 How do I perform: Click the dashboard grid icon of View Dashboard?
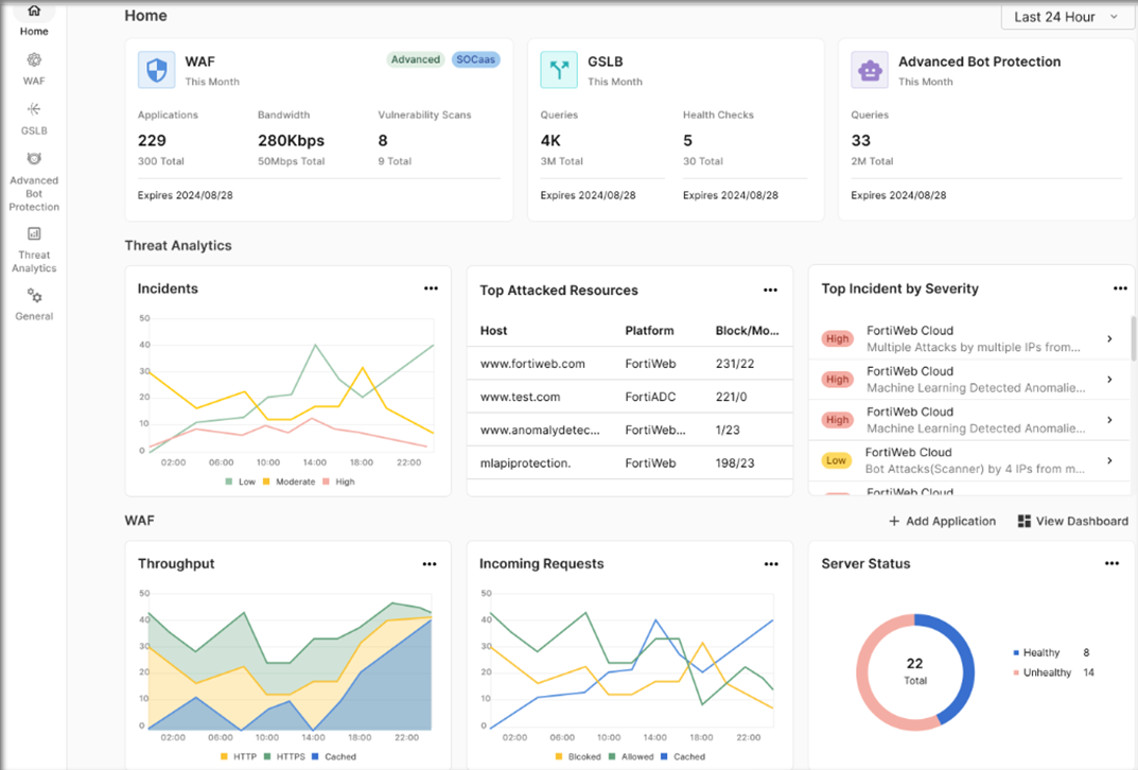pos(1024,521)
